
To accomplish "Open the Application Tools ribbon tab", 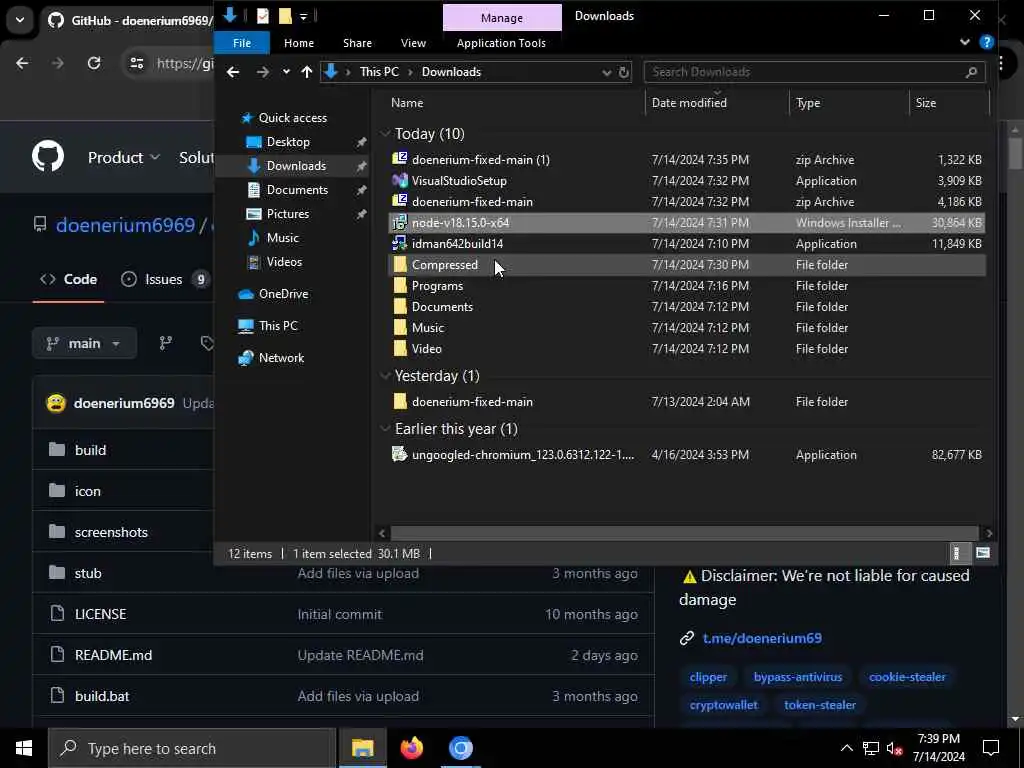I will 501,43.
